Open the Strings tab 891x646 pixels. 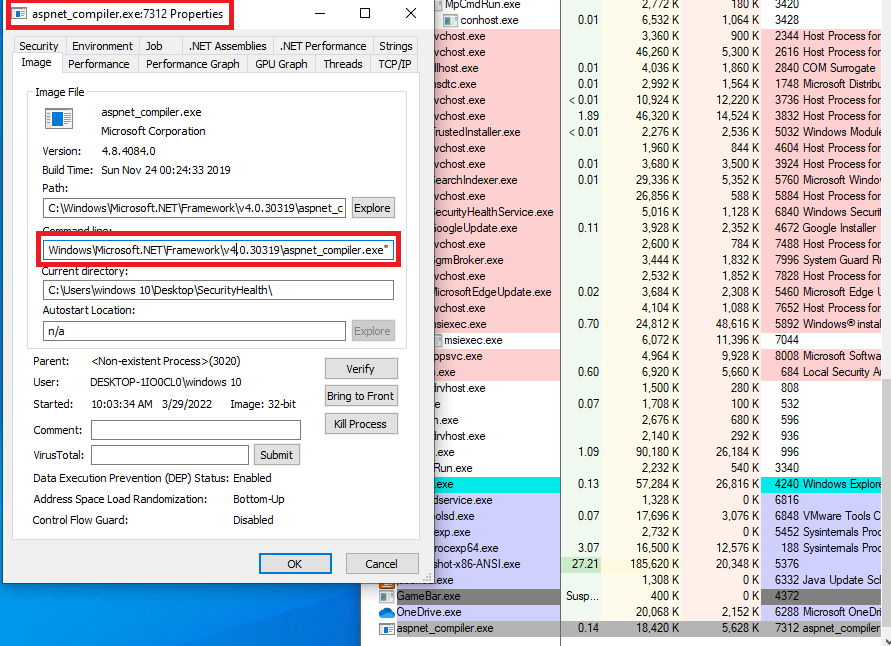[x=395, y=46]
